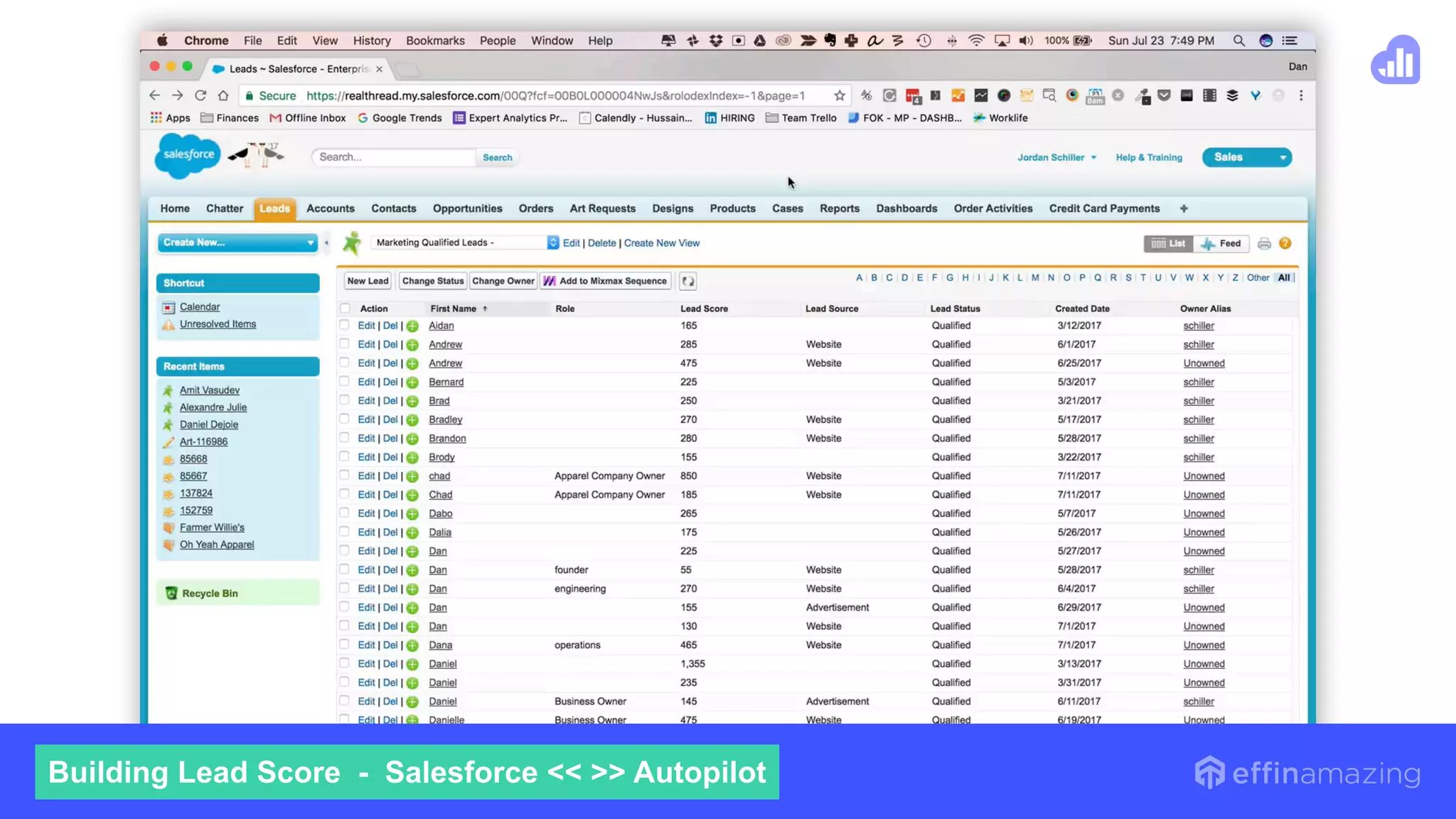Open the orange help question-mark icon

1285,243
